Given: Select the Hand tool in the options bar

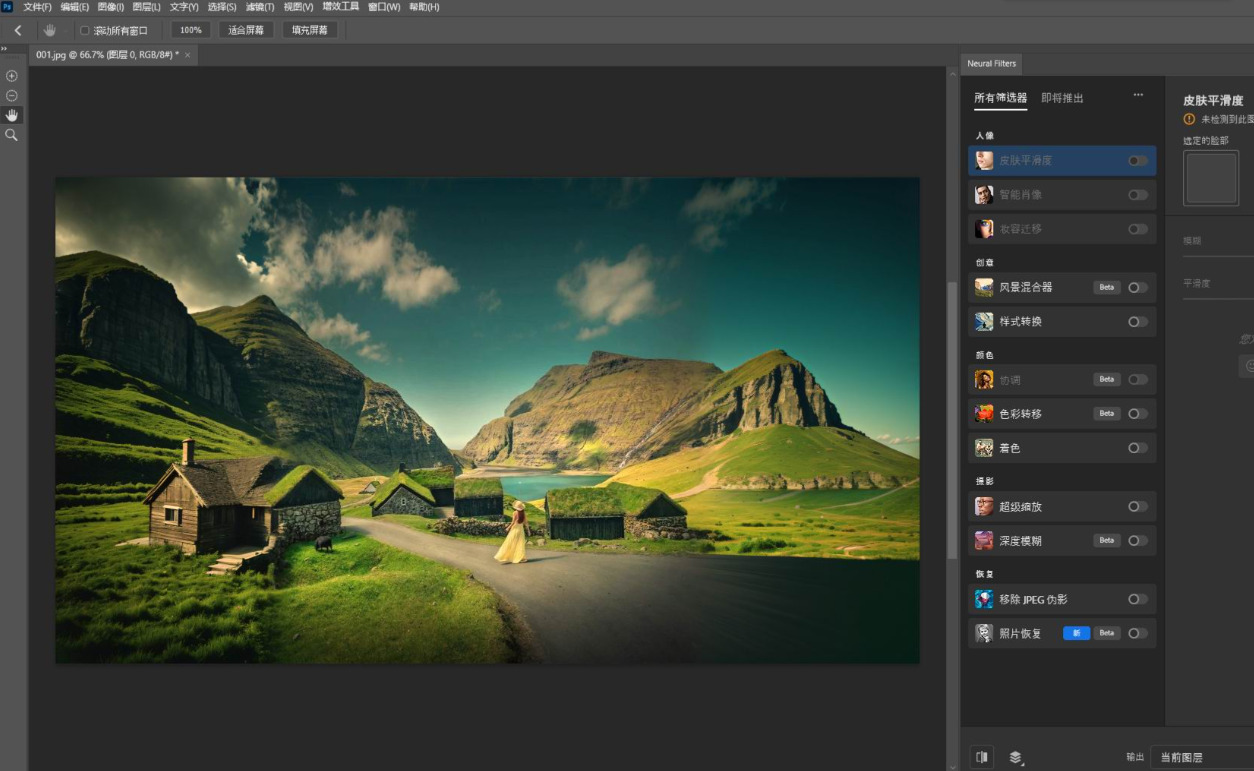Looking at the screenshot, I should 50,30.
